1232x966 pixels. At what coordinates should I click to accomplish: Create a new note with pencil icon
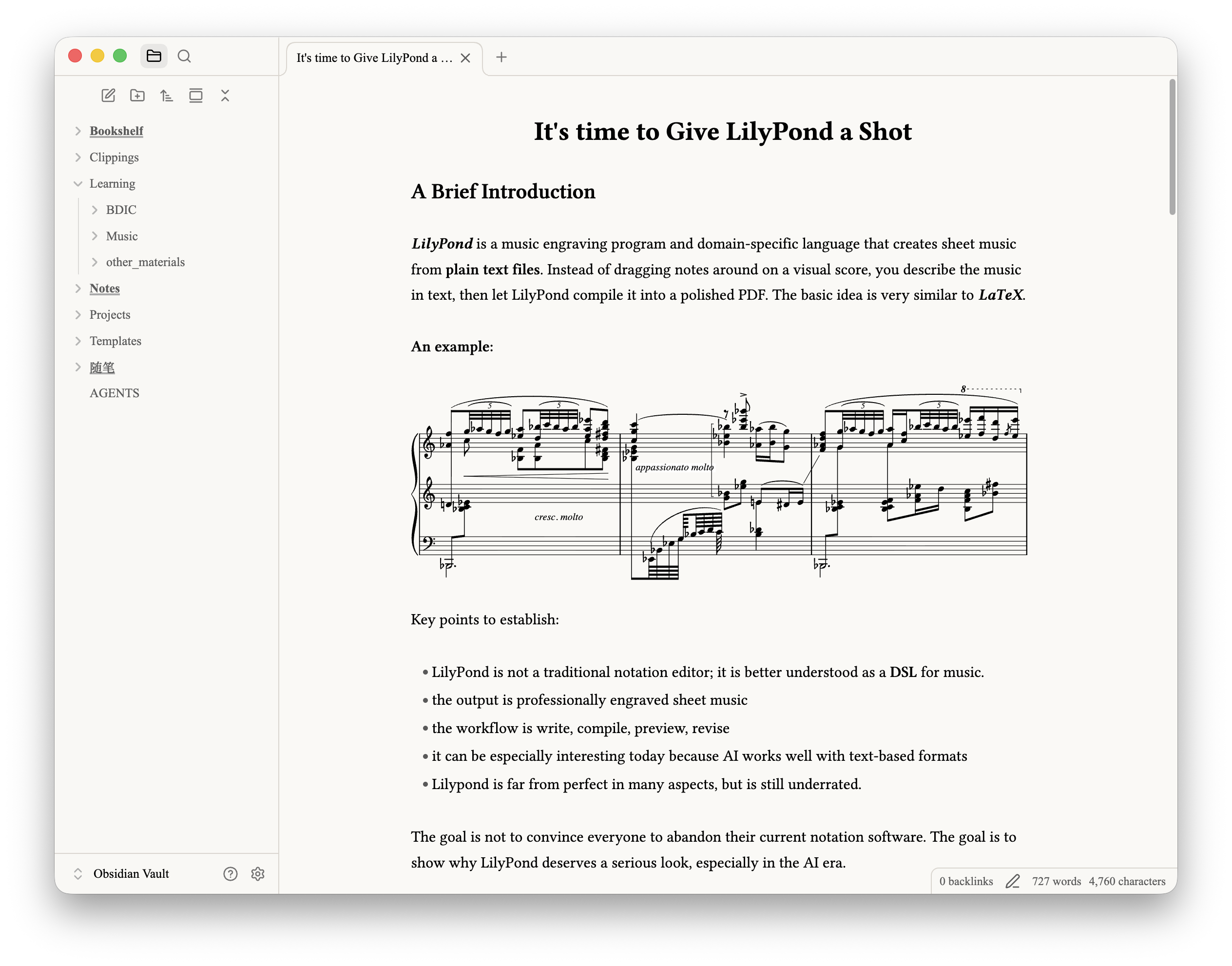108,96
